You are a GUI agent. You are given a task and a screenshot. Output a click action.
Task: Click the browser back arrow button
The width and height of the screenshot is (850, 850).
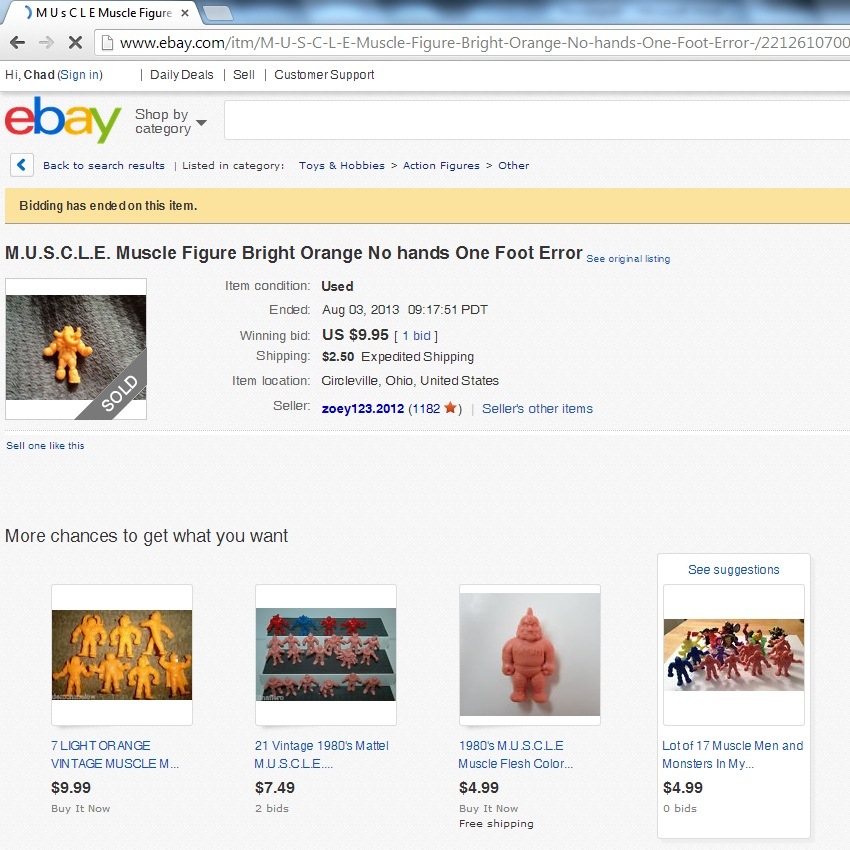(x=17, y=42)
